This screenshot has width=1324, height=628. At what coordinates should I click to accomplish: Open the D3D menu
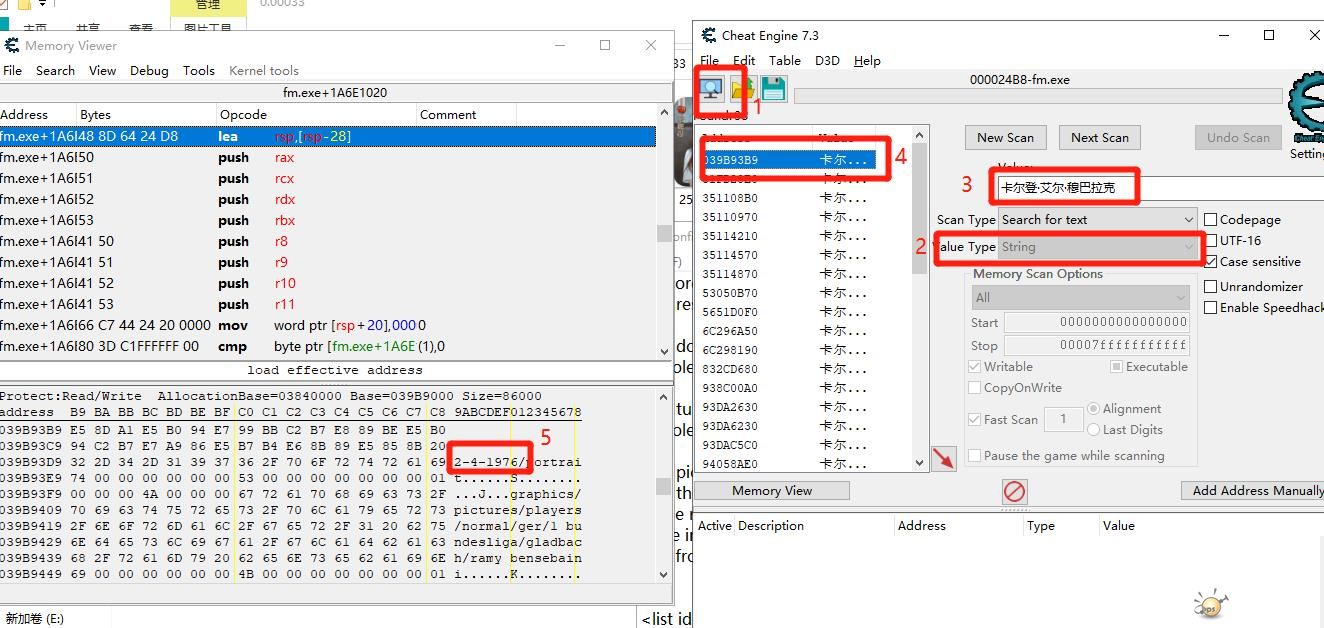click(x=827, y=60)
